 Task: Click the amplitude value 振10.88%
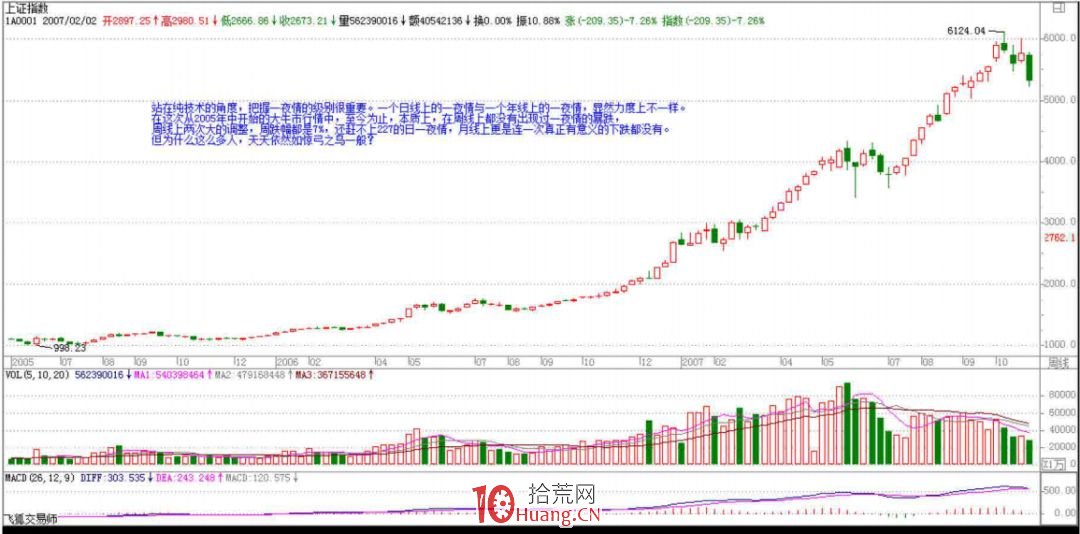[537, 21]
